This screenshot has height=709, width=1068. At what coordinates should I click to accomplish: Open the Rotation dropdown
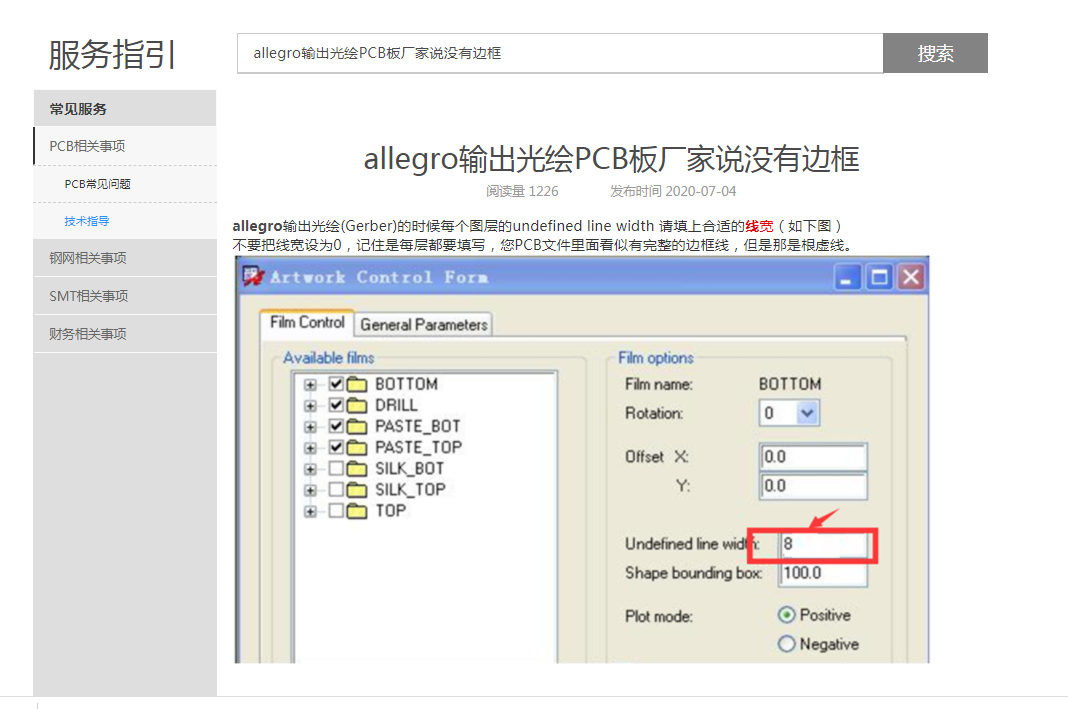tap(808, 413)
